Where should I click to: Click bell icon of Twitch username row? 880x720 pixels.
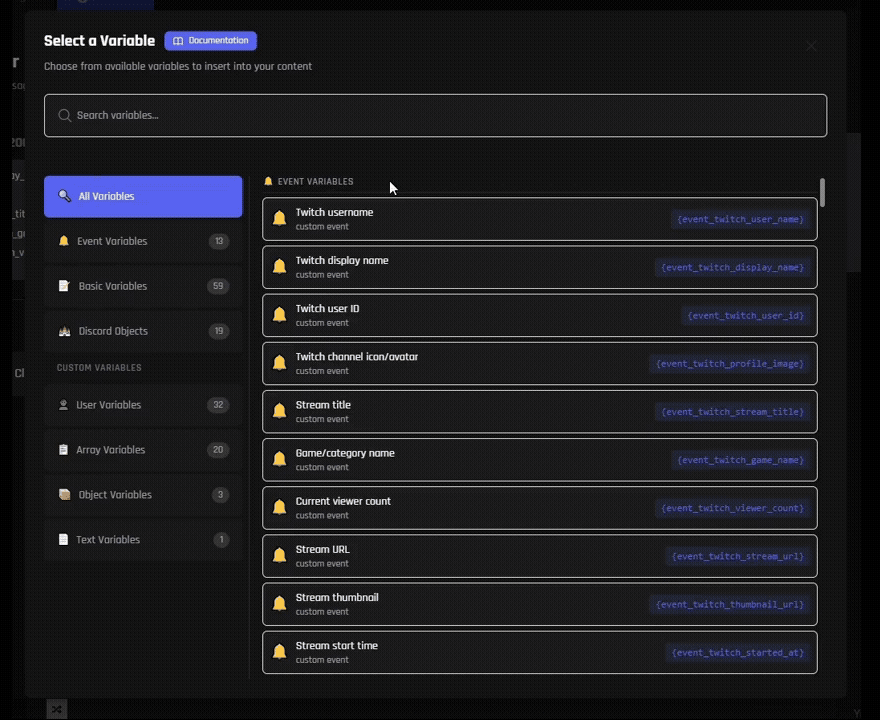coord(279,218)
